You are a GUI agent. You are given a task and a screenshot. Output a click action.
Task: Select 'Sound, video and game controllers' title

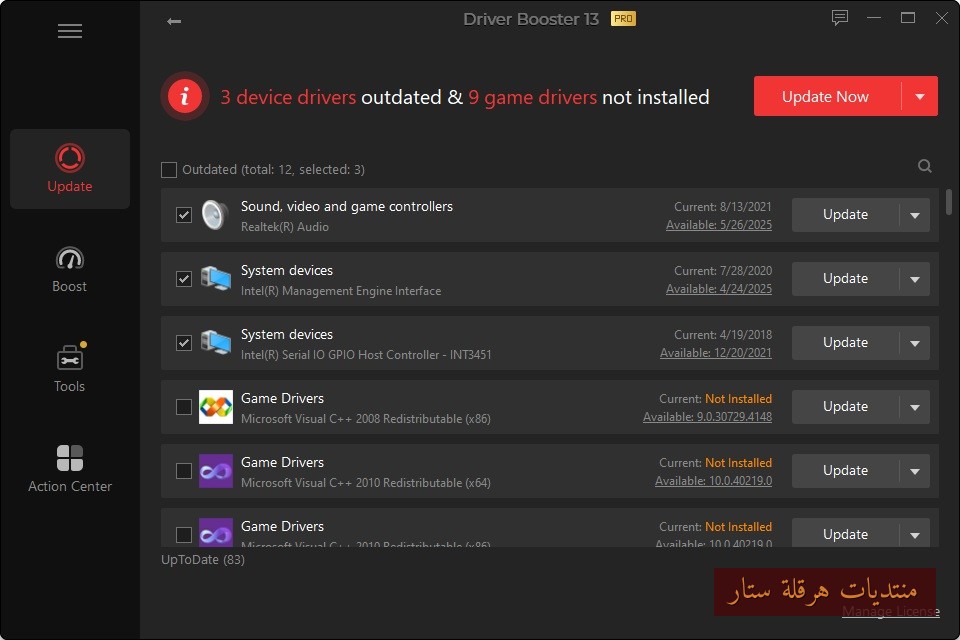[x=347, y=206]
